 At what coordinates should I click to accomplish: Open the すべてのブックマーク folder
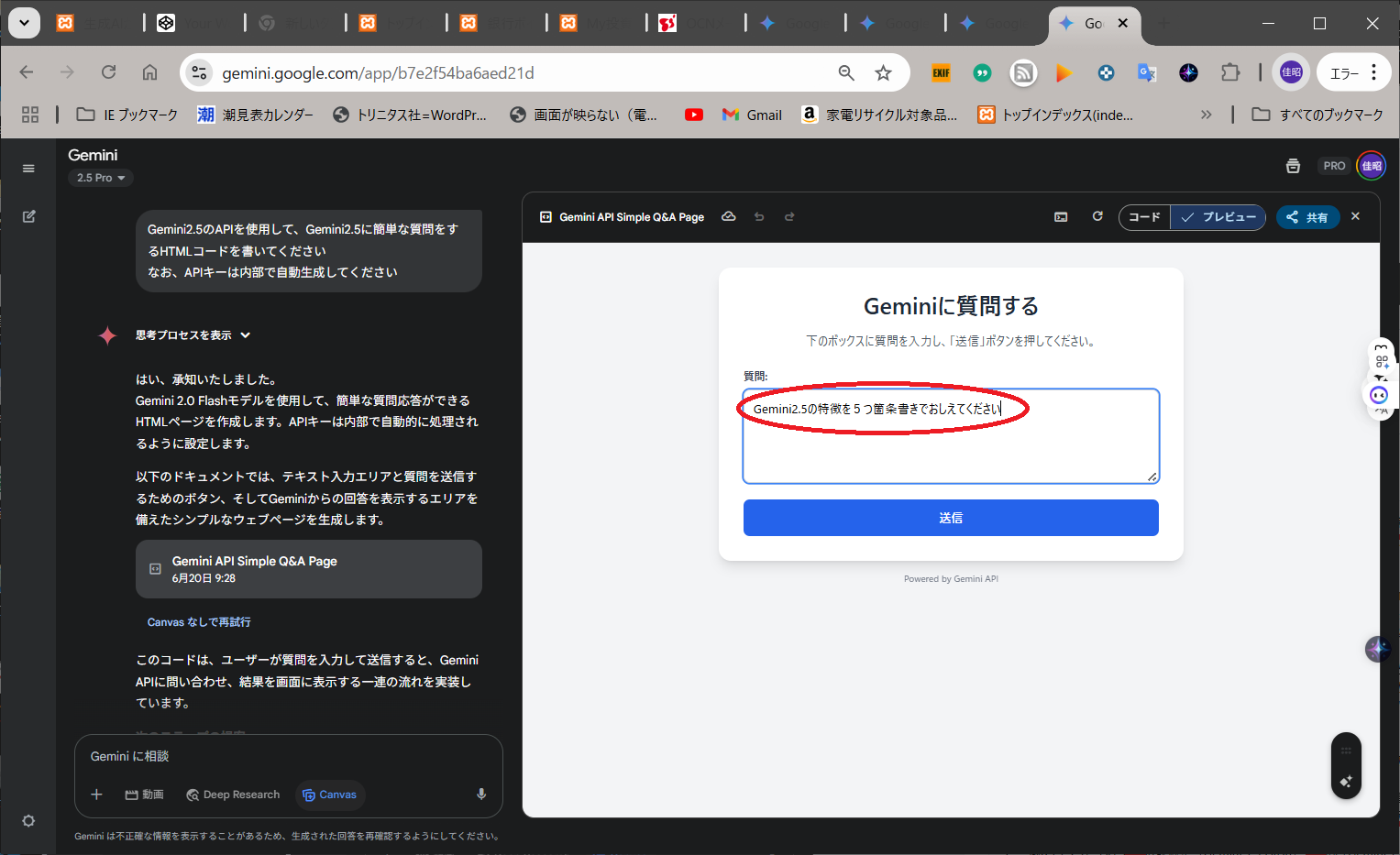coord(1317,115)
